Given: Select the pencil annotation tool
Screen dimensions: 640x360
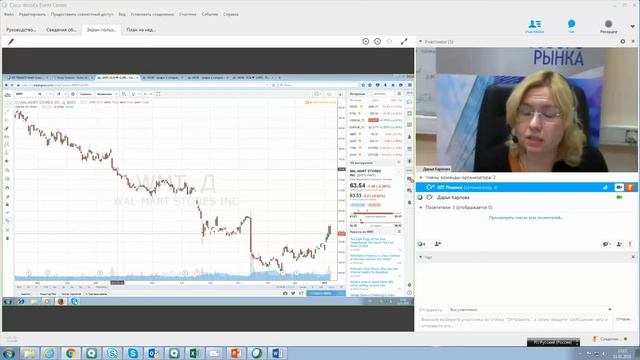Looking at the screenshot, I should coord(11,42).
